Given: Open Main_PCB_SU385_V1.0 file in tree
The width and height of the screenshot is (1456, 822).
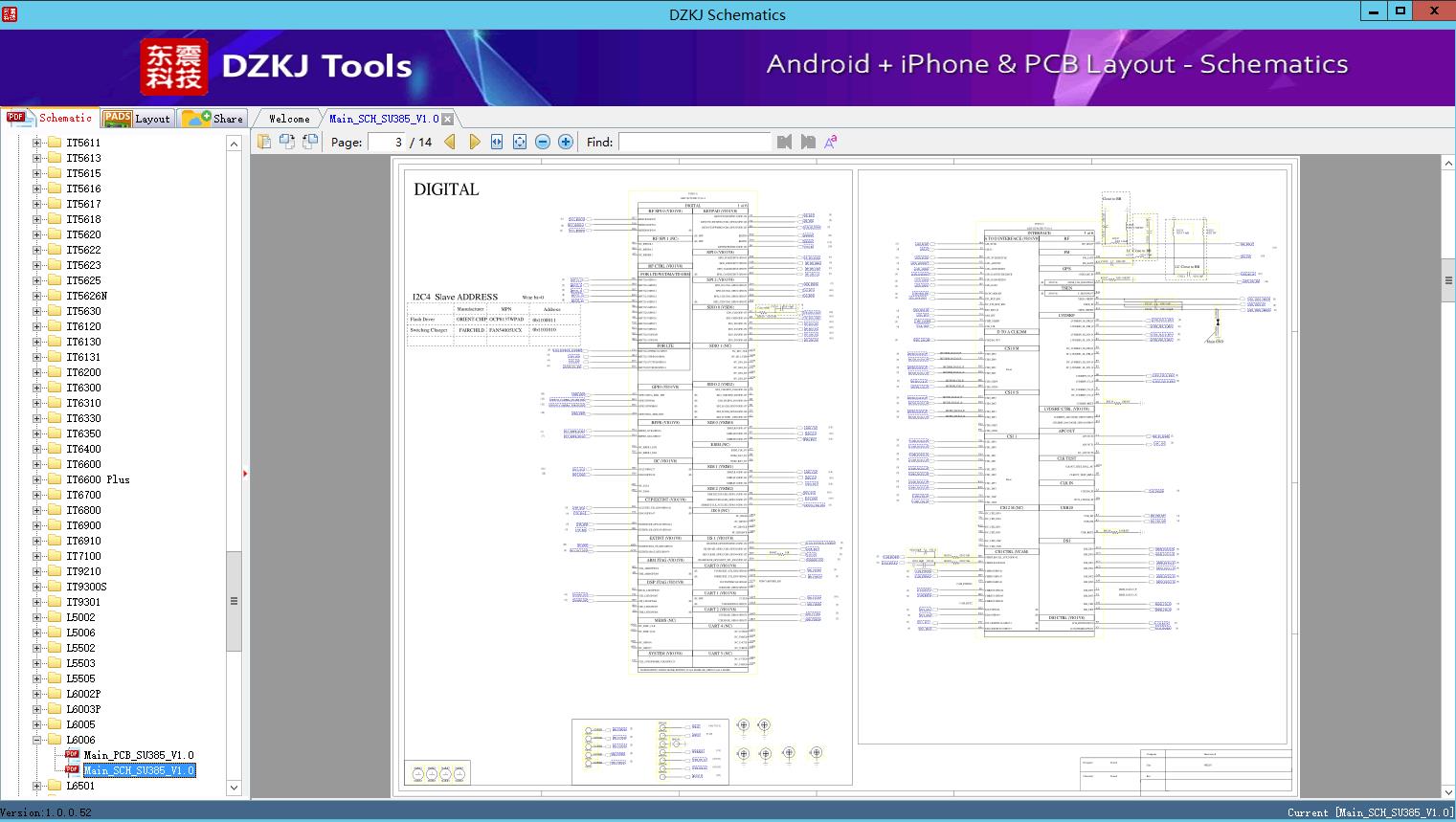Looking at the screenshot, I should click(x=138, y=755).
